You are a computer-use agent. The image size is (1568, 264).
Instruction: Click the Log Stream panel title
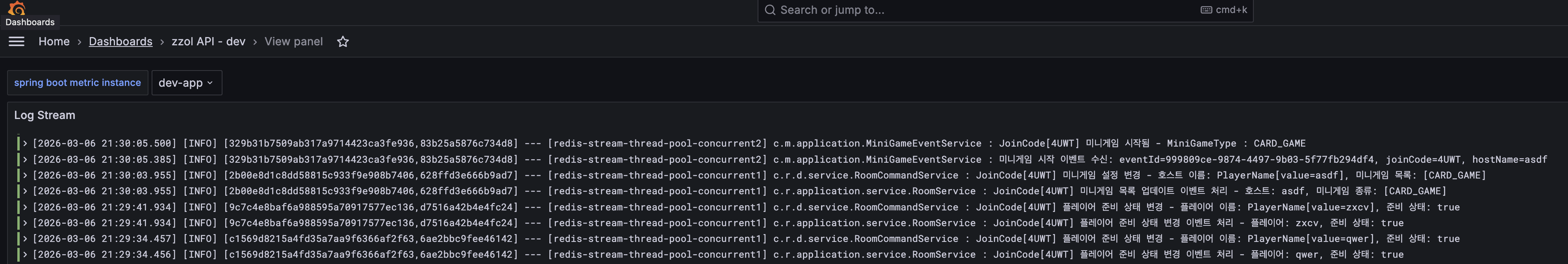tap(44, 115)
